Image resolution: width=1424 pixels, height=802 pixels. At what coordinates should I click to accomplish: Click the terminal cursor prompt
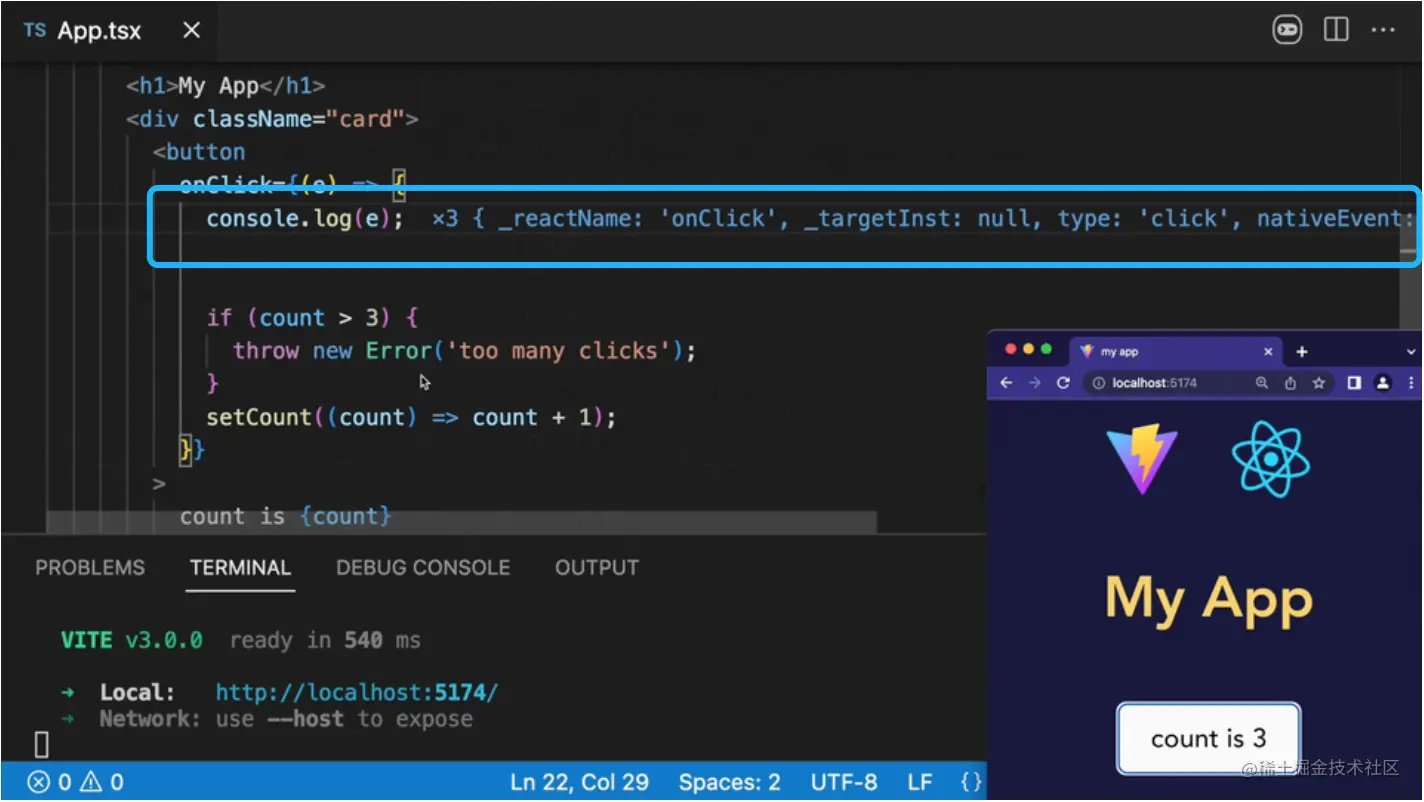click(x=42, y=744)
